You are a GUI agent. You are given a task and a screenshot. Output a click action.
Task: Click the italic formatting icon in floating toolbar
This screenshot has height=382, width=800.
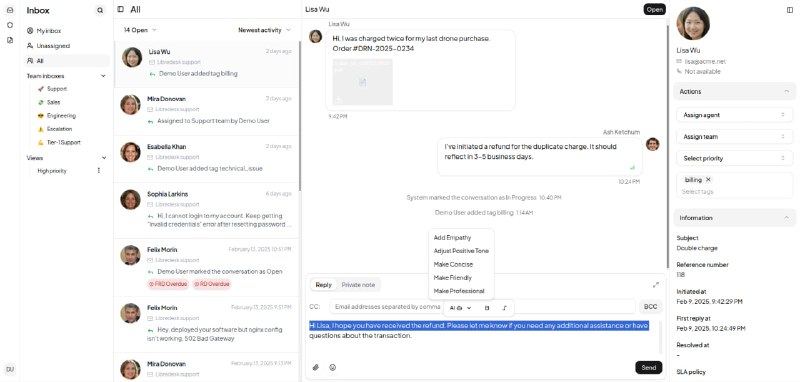(504, 308)
